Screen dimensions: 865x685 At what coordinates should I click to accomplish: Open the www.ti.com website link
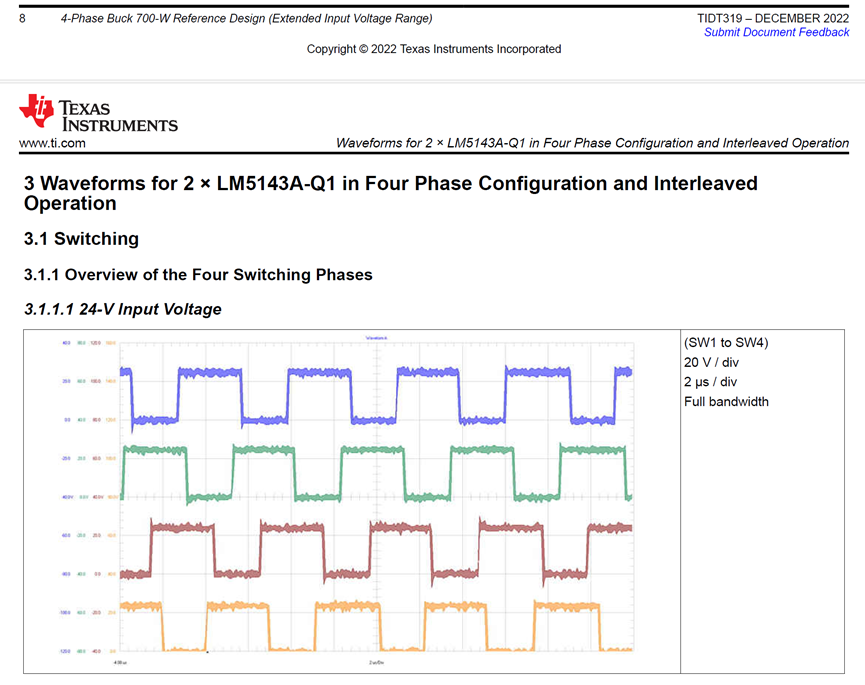coord(52,143)
